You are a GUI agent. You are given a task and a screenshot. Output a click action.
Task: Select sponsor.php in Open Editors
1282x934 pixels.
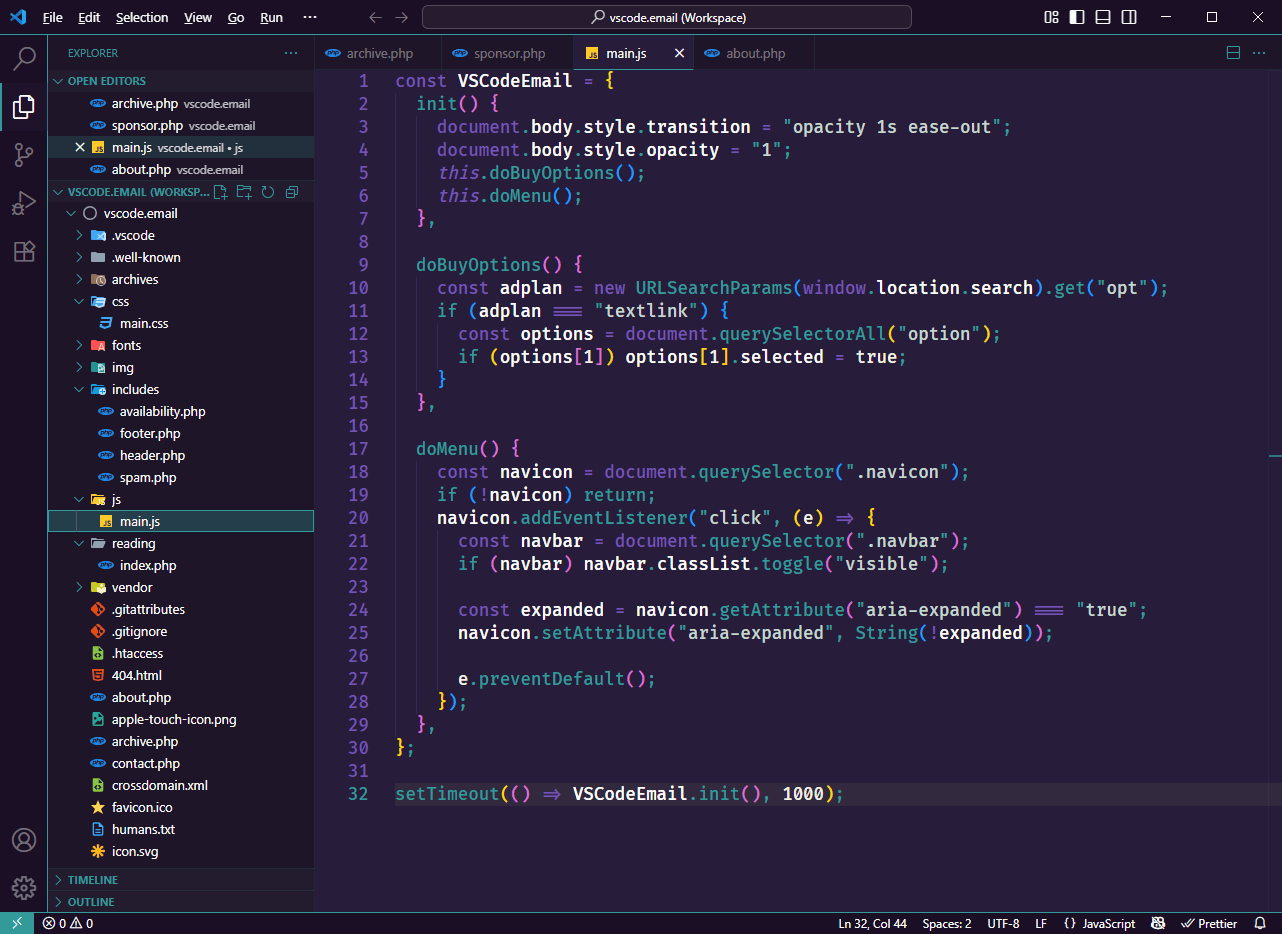click(x=181, y=125)
